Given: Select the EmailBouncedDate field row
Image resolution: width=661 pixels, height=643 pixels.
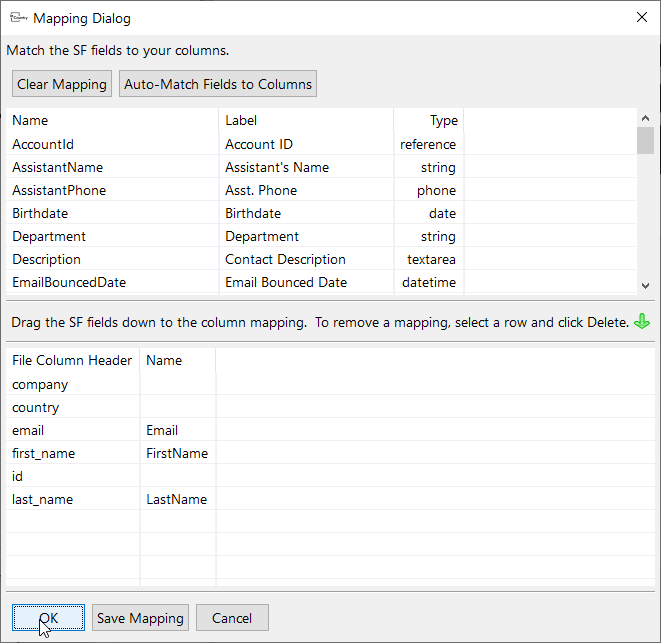Looking at the screenshot, I should (69, 282).
